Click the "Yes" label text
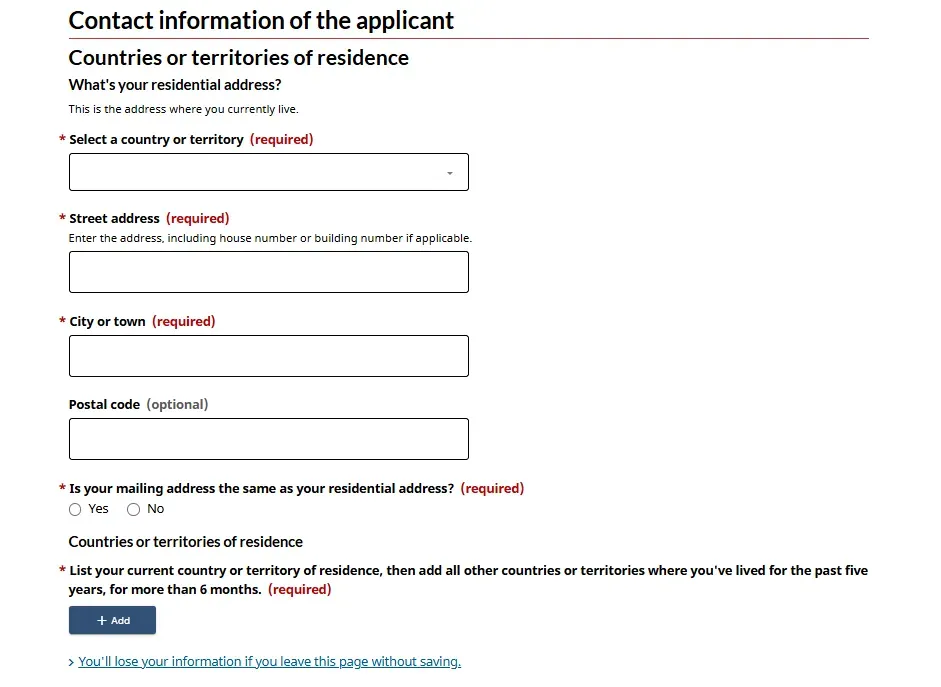941x687 pixels. 98,509
